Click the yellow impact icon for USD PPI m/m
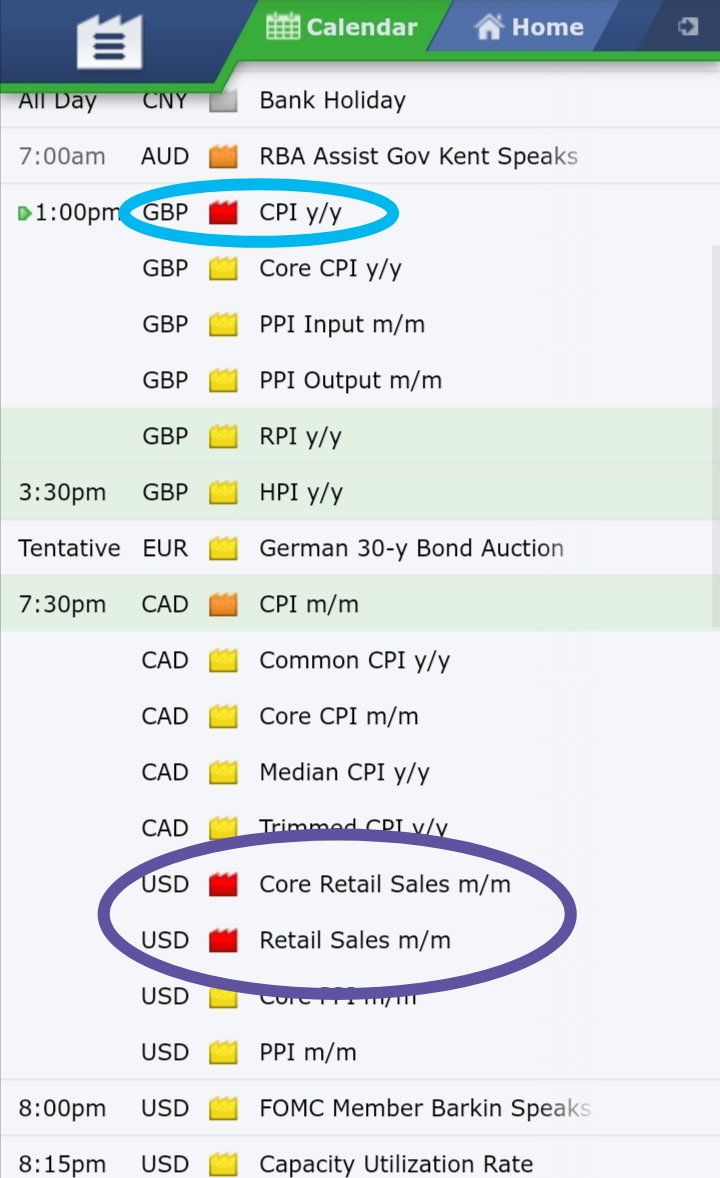This screenshot has height=1178, width=720. pyautogui.click(x=223, y=1053)
